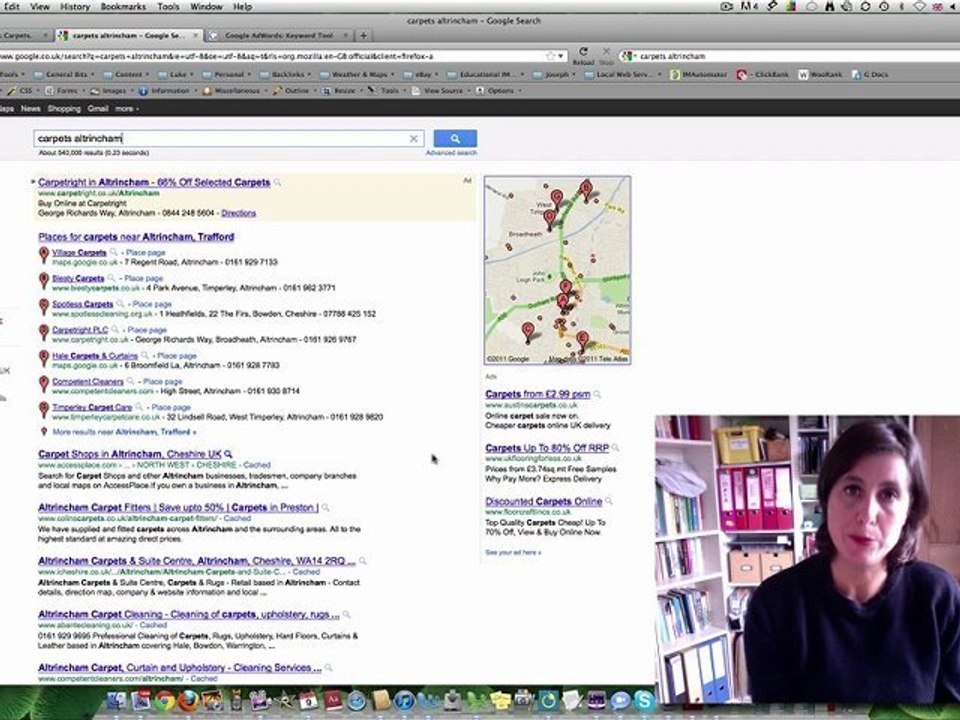Open the IMAutomator bookmark
The image size is (960, 720).
click(699, 75)
